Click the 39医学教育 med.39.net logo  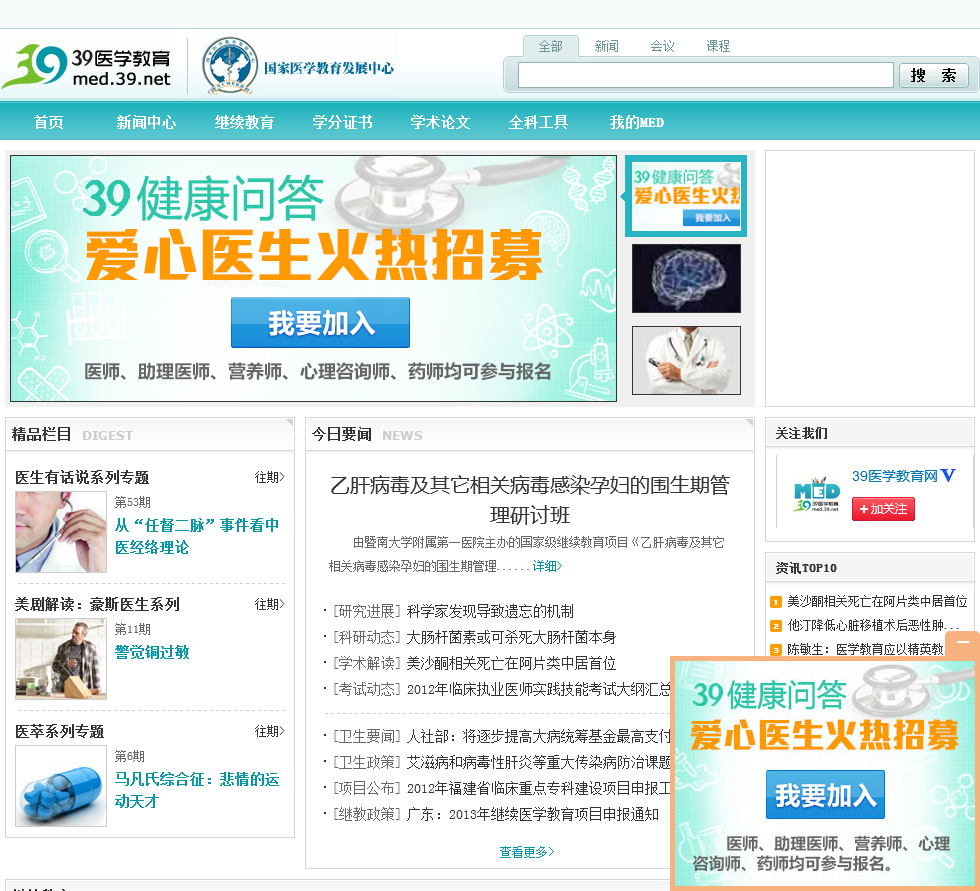(x=87, y=66)
